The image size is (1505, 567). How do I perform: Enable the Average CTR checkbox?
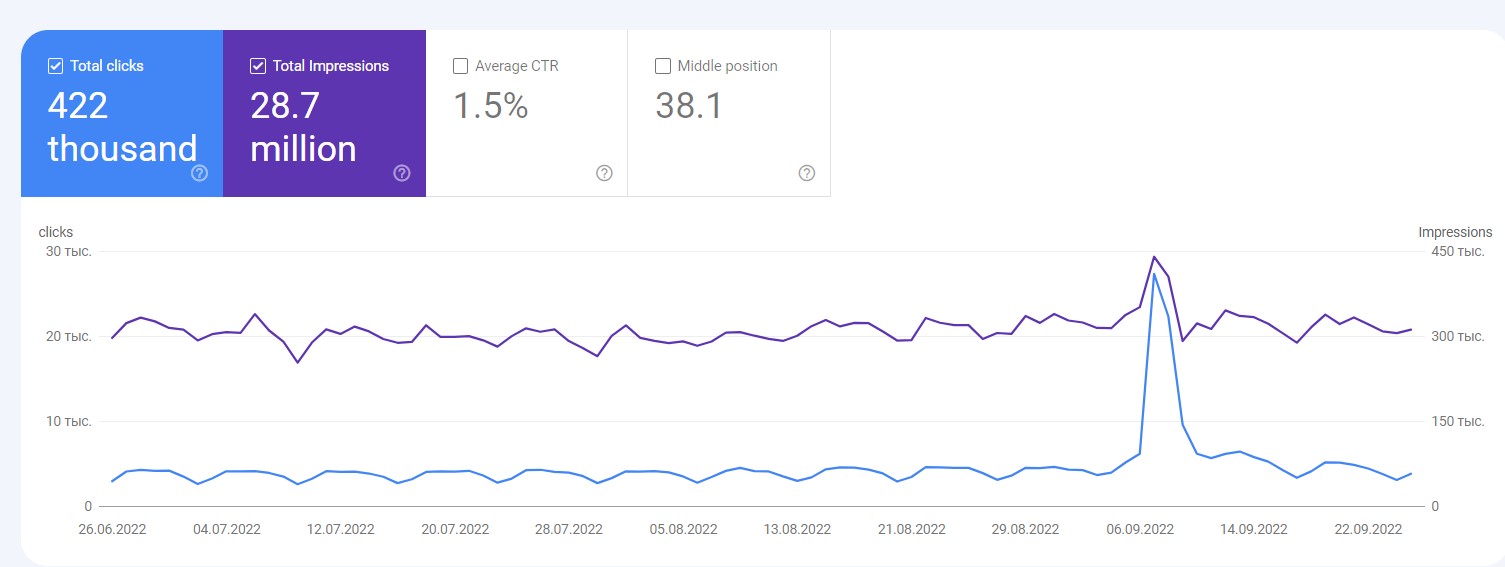460,66
